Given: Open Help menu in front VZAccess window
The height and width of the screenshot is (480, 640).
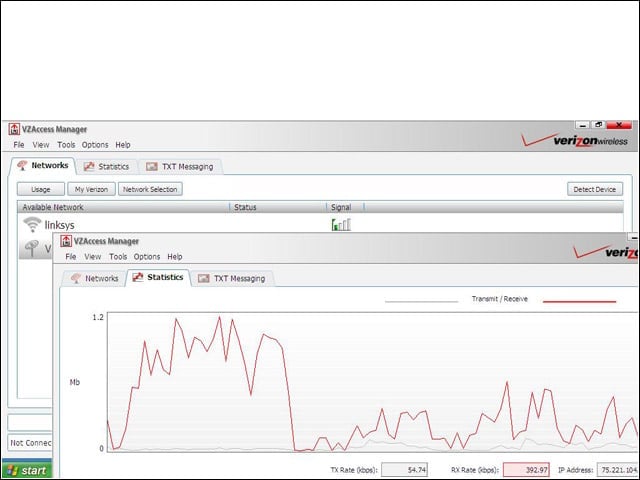Looking at the screenshot, I should tap(175, 257).
